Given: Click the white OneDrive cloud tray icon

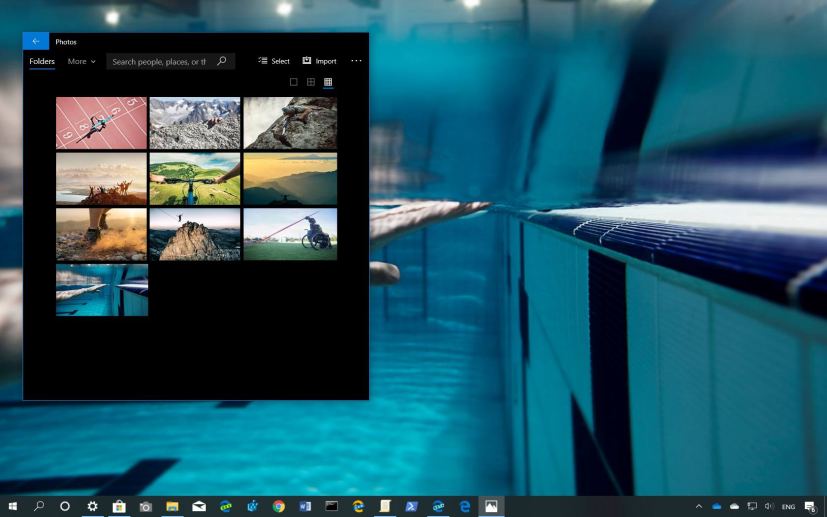Looking at the screenshot, I should [x=734, y=506].
